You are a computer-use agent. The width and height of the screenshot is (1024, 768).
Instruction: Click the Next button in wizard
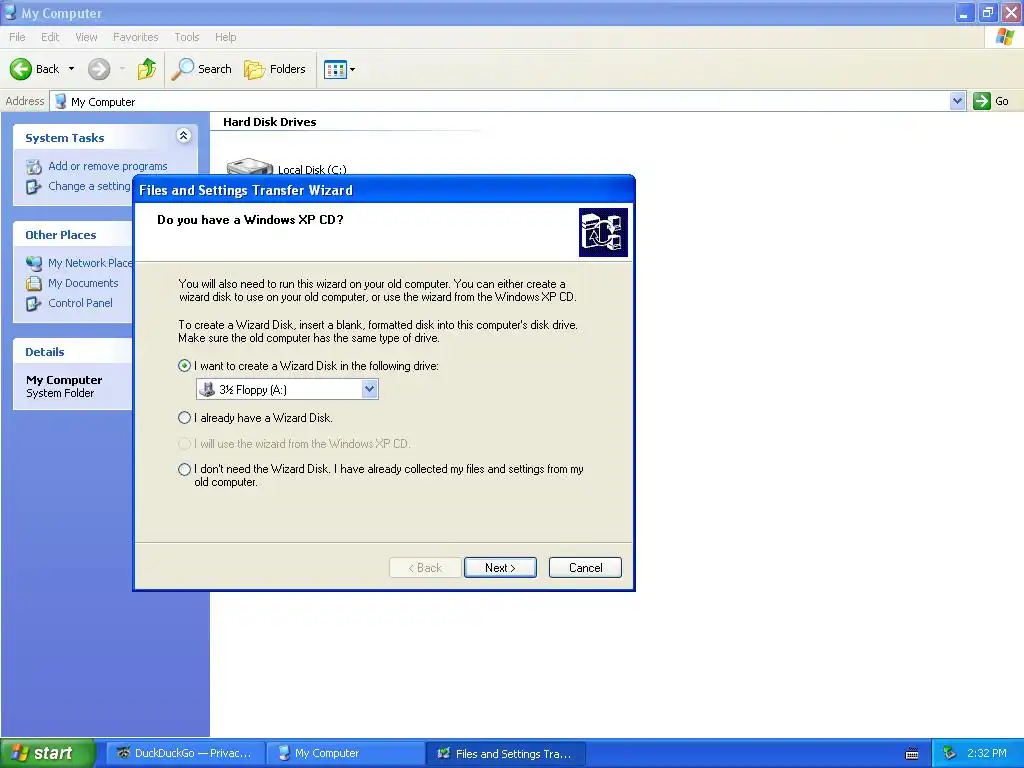click(x=500, y=568)
